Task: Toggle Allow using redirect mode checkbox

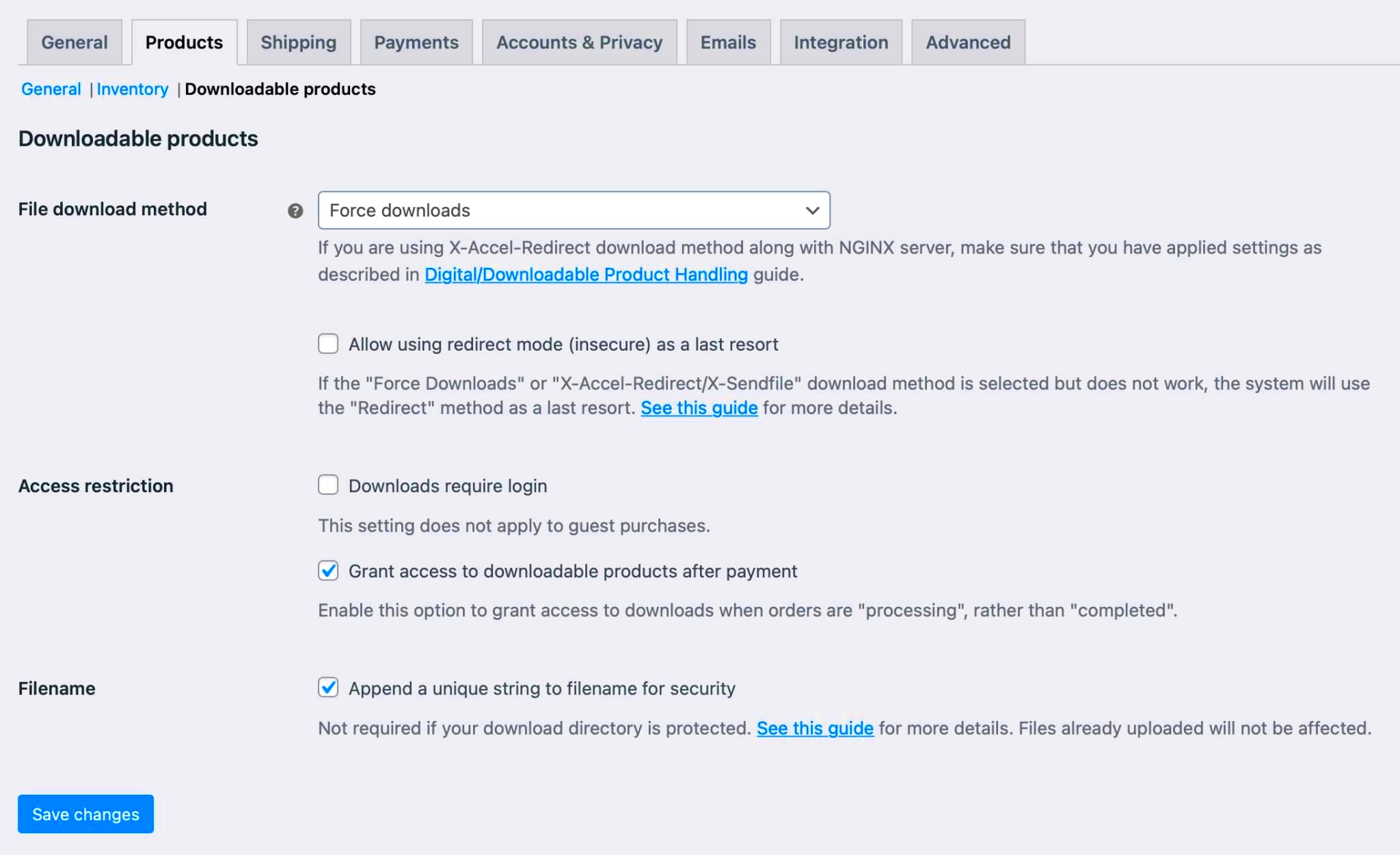Action: point(328,345)
